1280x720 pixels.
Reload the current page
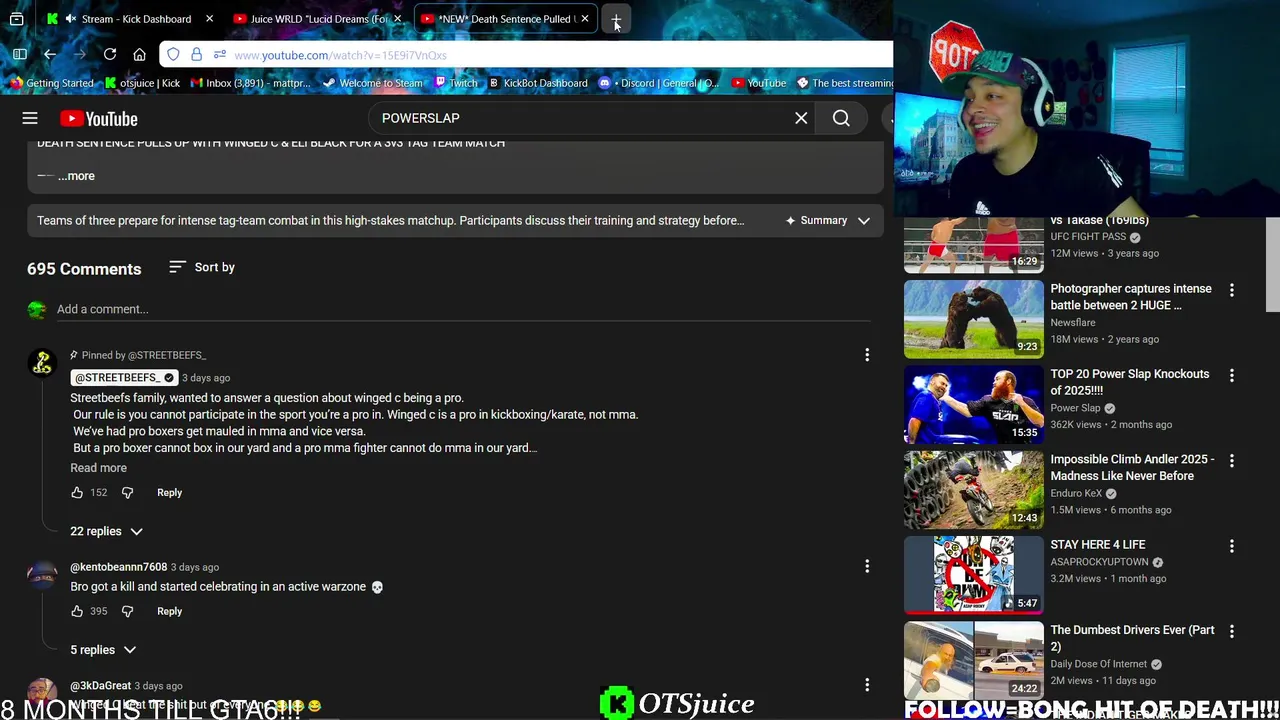pyautogui.click(x=110, y=54)
